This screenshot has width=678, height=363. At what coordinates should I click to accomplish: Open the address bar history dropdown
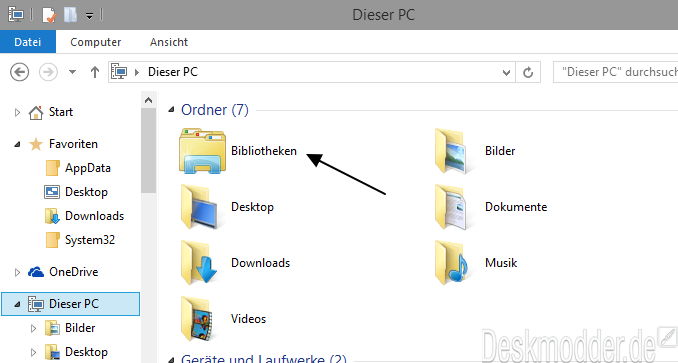[x=506, y=72]
